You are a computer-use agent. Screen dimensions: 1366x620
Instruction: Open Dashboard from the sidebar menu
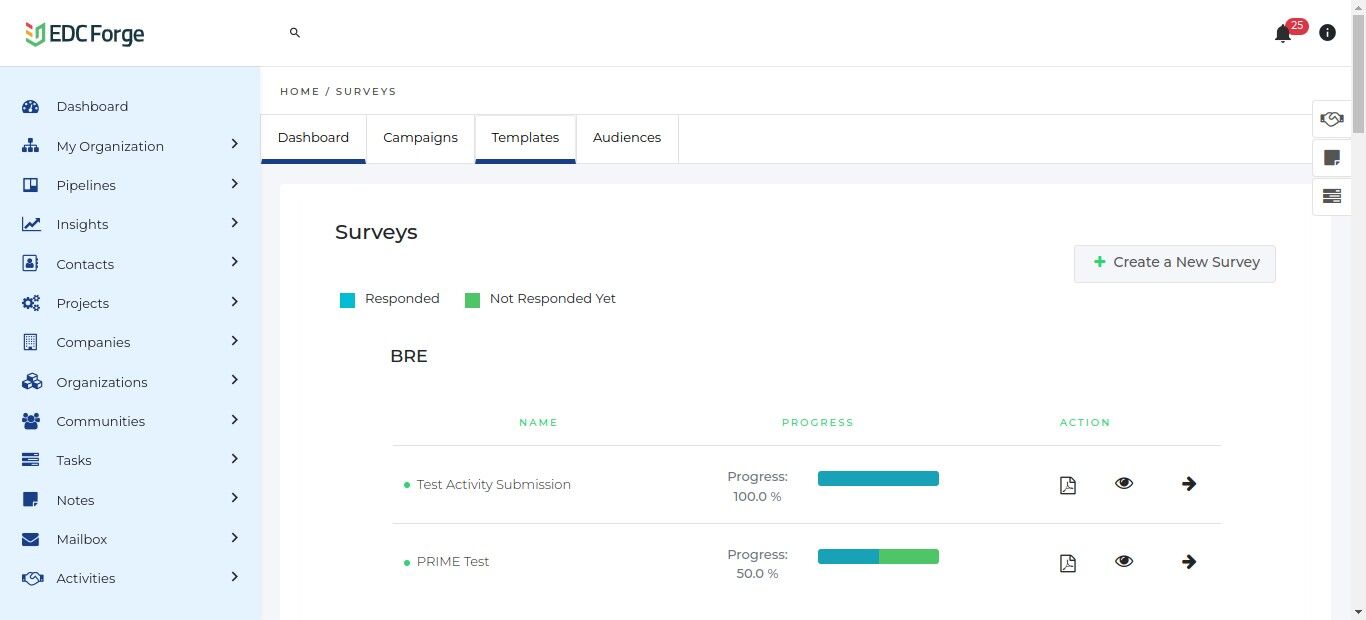tap(92, 107)
